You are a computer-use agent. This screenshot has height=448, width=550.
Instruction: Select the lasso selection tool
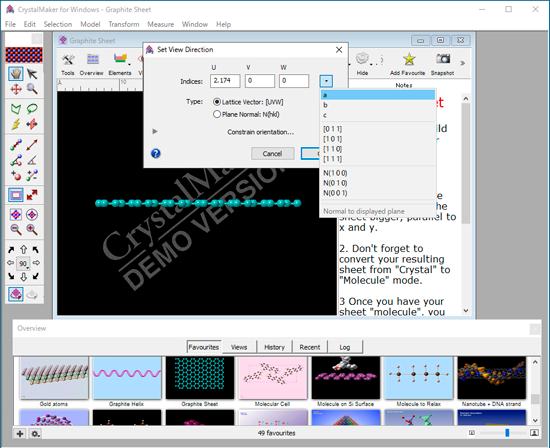pyautogui.click(x=32, y=109)
